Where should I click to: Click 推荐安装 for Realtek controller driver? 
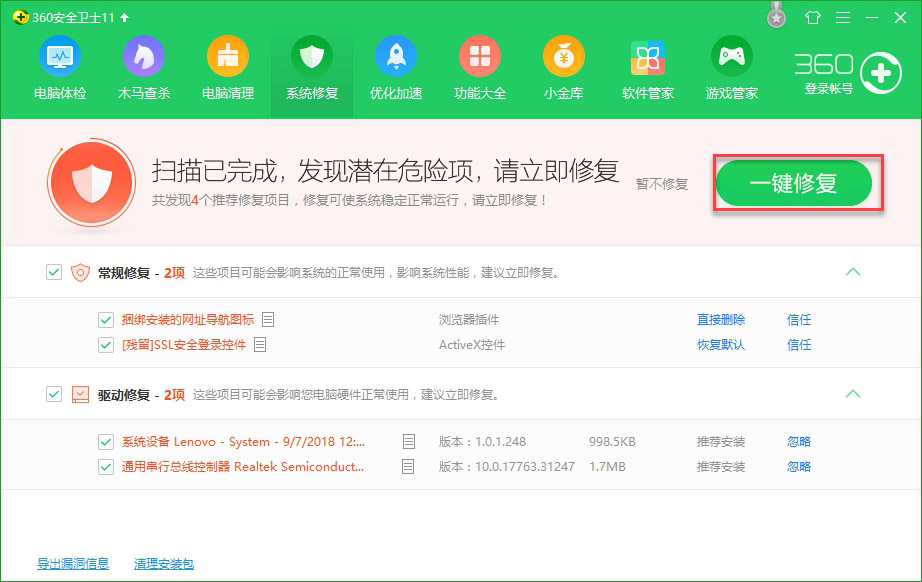721,467
